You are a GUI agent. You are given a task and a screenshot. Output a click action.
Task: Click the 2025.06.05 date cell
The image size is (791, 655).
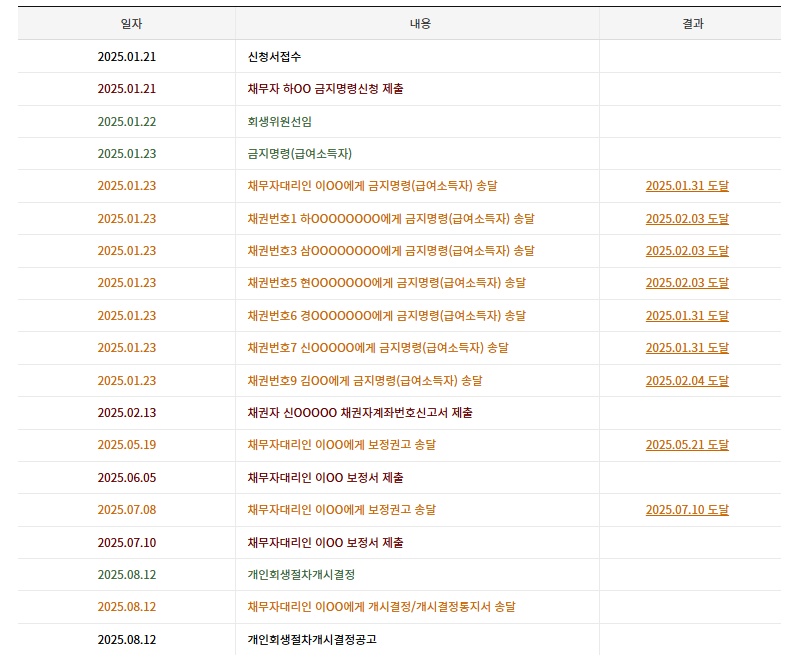(127, 477)
